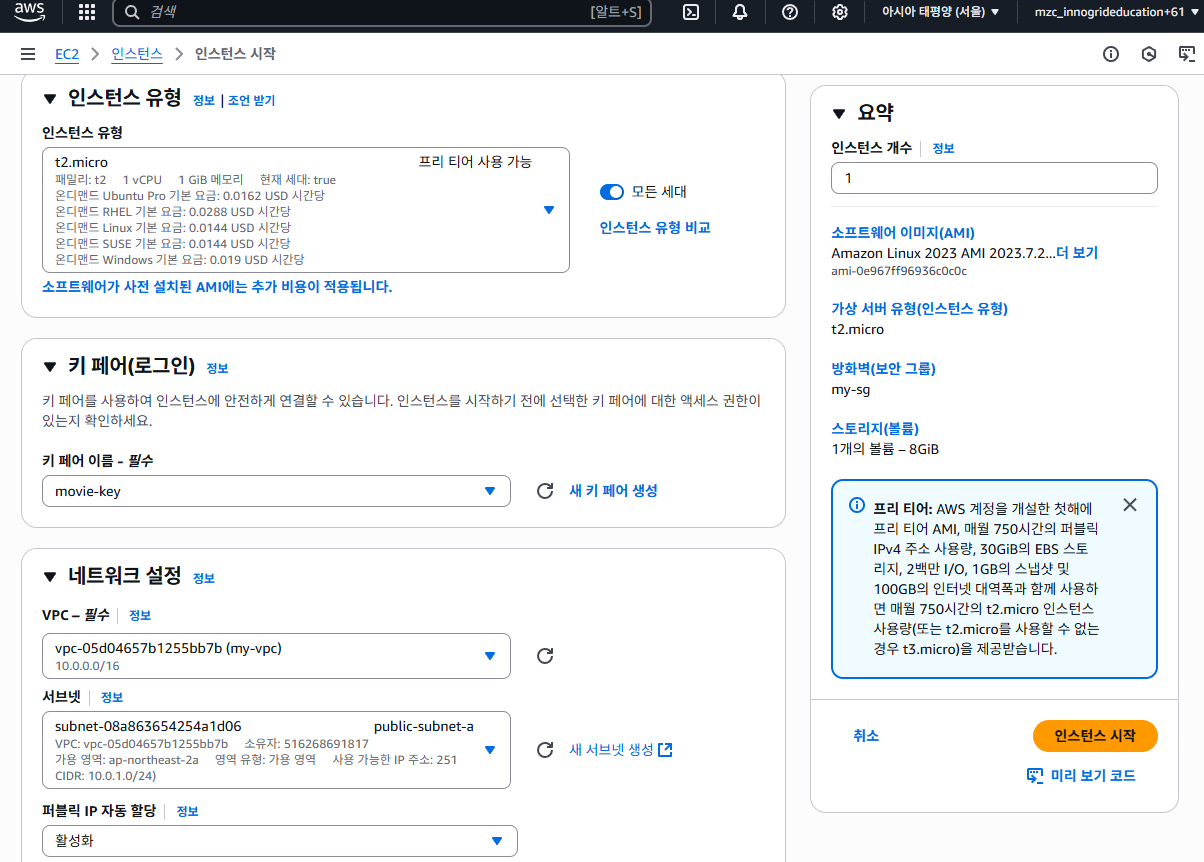1204x862 pixels.
Task: Click the info circle icon at top right
Action: point(1110,54)
